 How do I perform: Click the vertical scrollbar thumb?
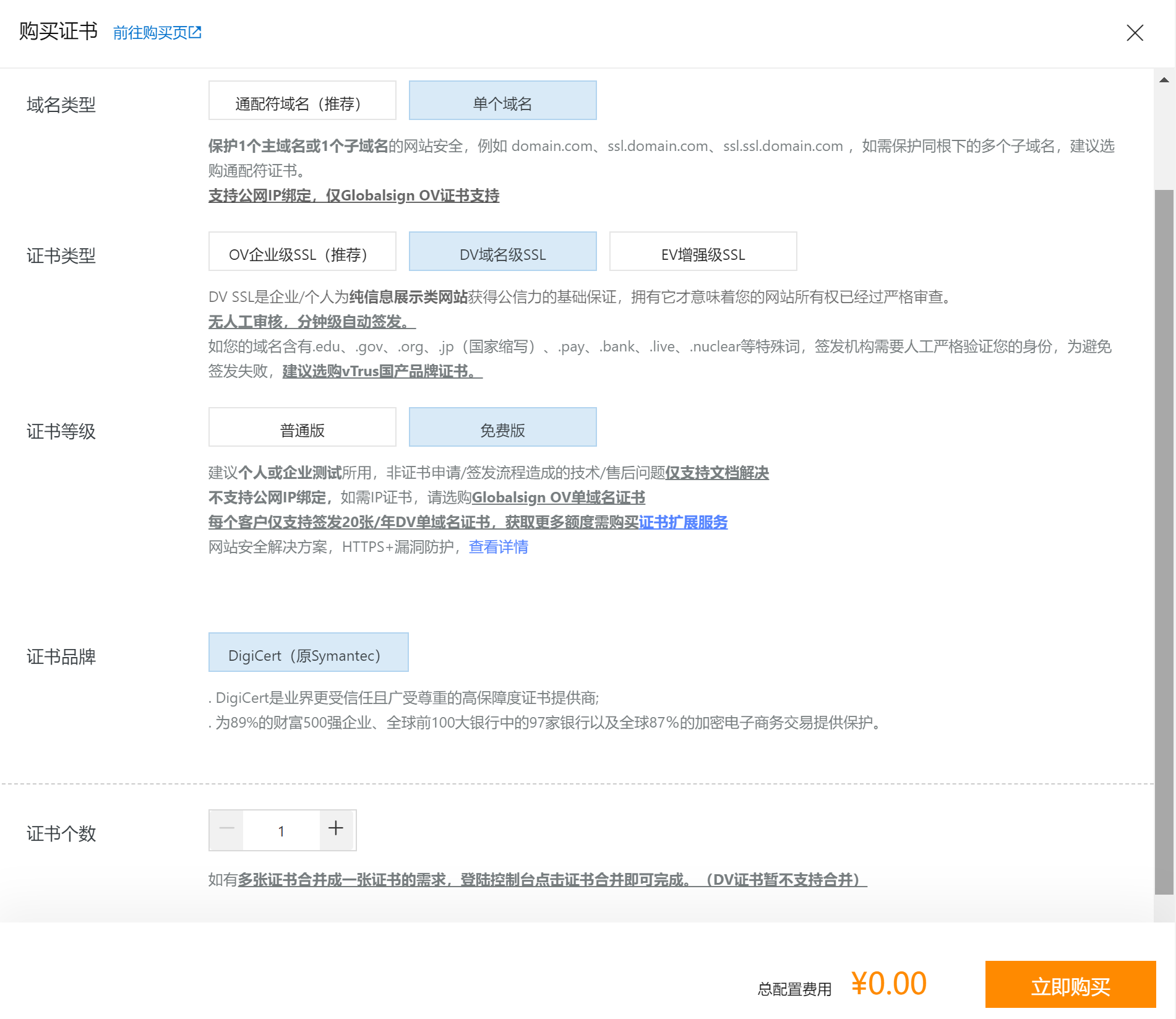(1164, 538)
